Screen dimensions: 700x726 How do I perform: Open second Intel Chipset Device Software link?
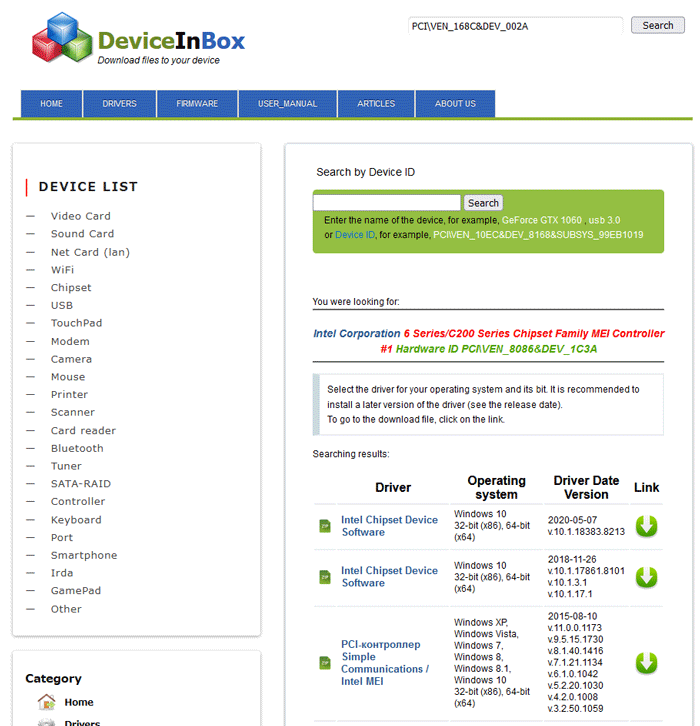click(389, 577)
